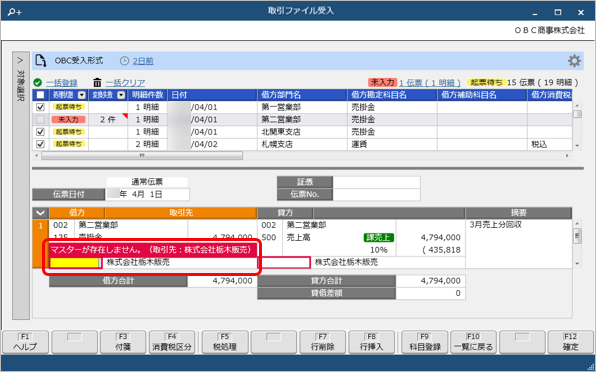
Task: Click the F4 消費税区分 button
Action: click(x=172, y=342)
